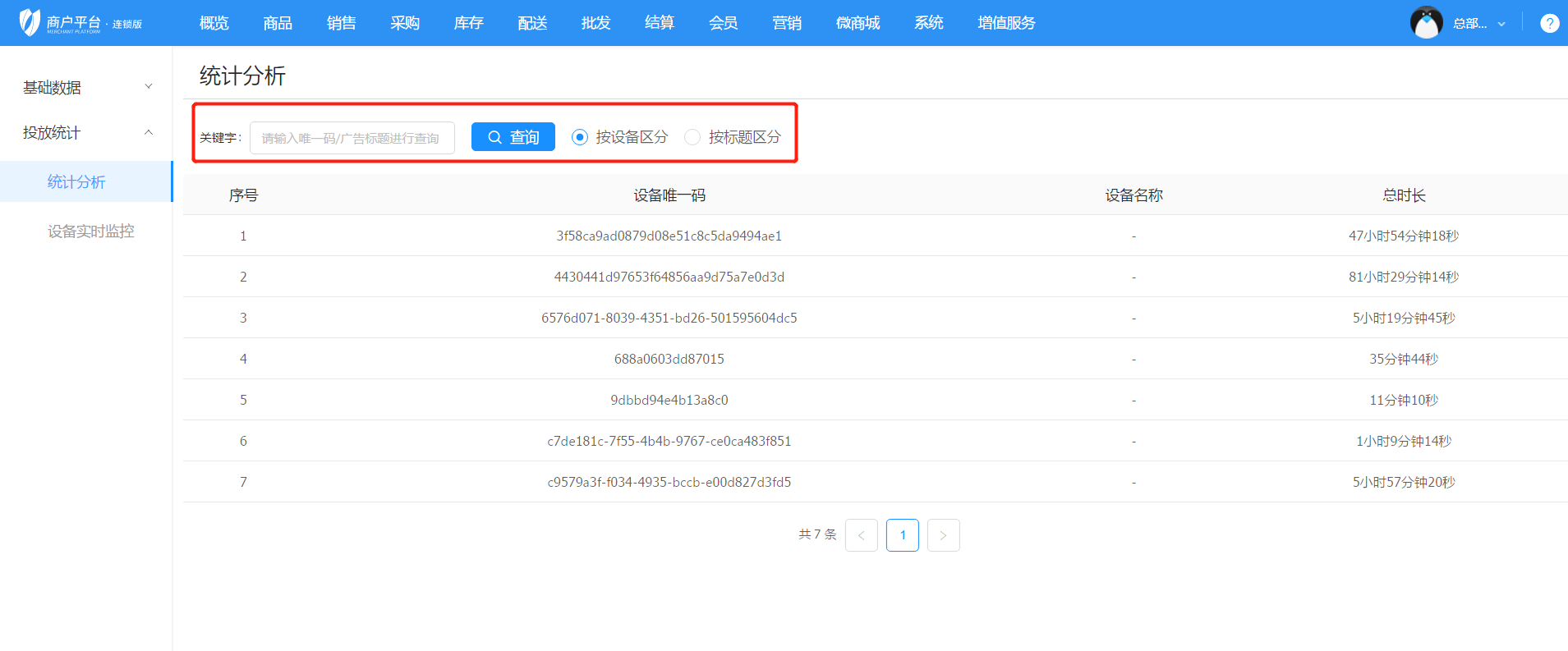Open 设备实时监控 in the sidebar

(x=90, y=232)
